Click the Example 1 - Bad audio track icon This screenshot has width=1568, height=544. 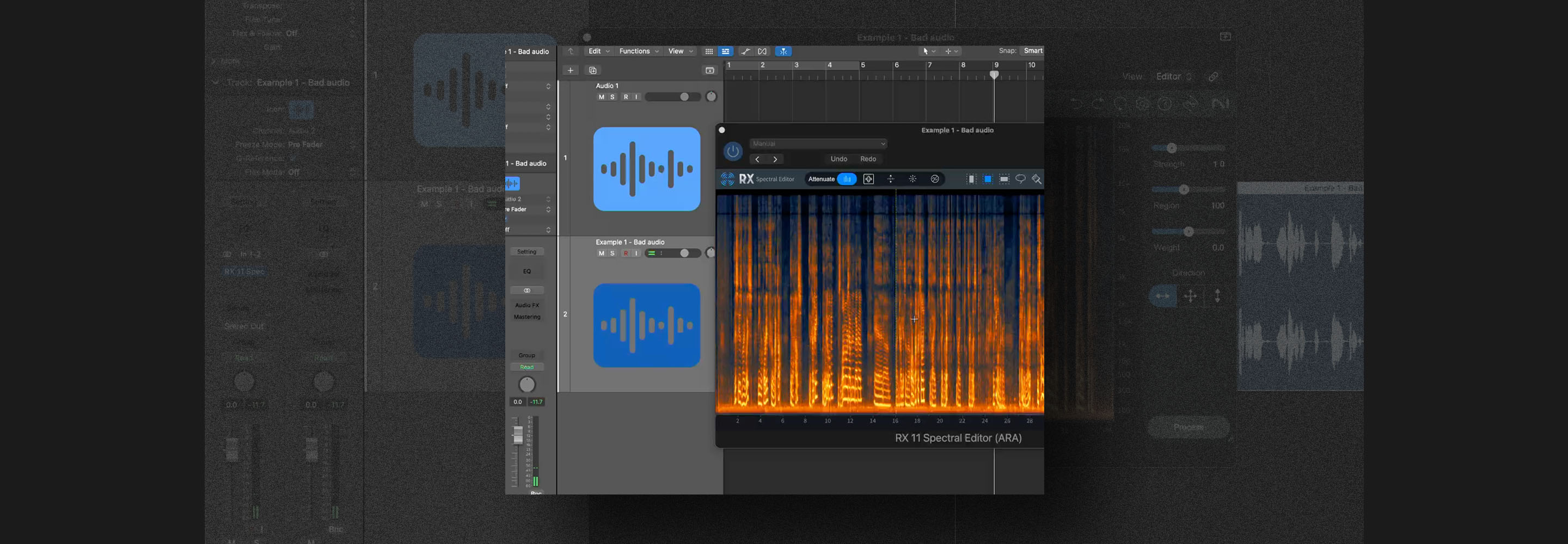coord(646,325)
